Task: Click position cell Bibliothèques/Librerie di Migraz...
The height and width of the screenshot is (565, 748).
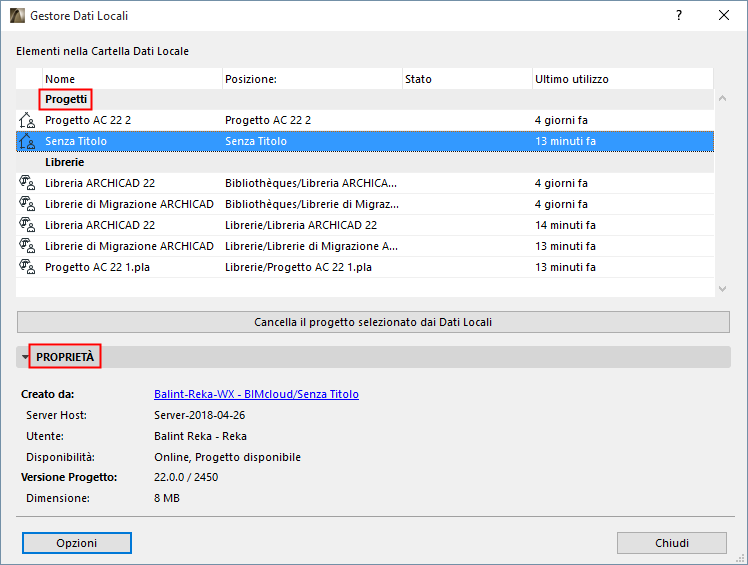Action: click(x=312, y=204)
